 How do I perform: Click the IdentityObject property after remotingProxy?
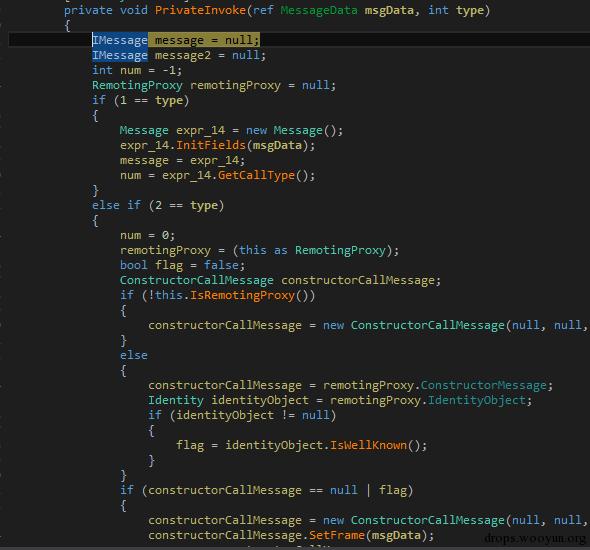pos(476,400)
